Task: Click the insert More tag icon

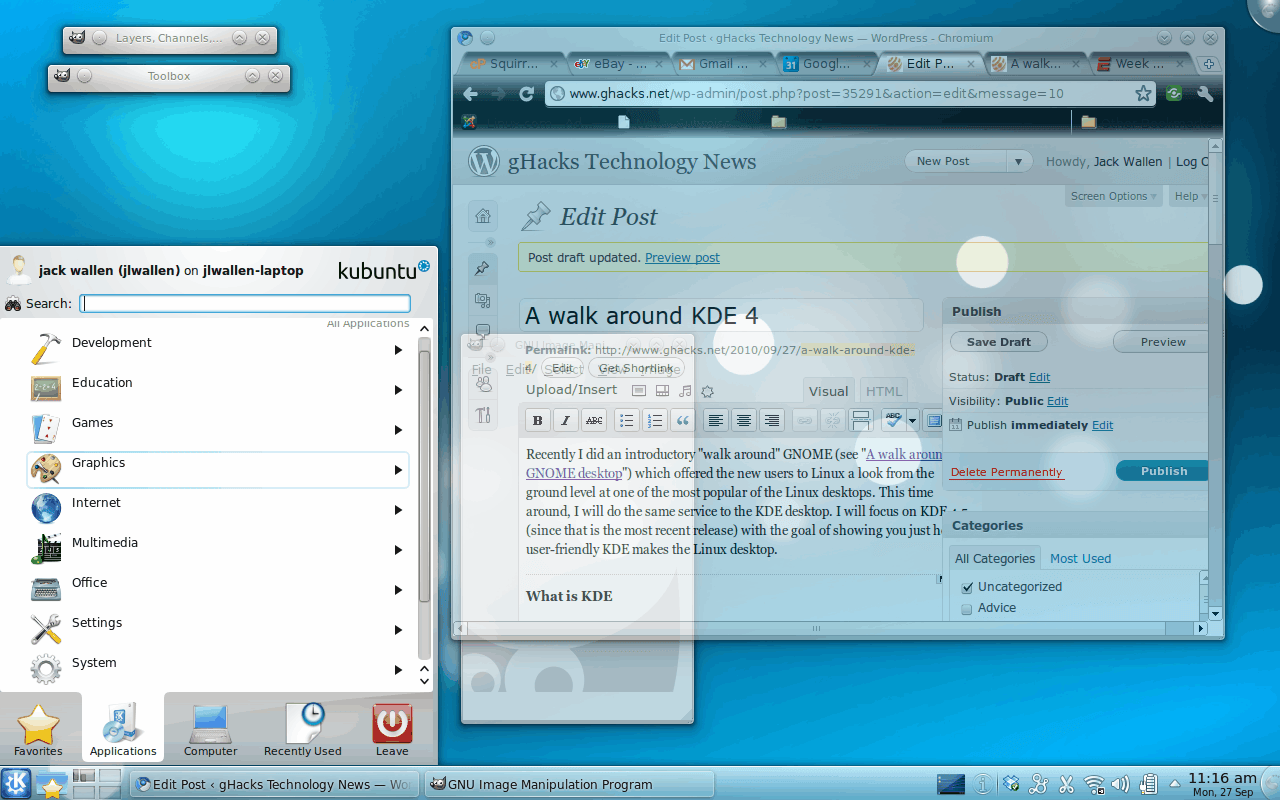Action: pyautogui.click(x=861, y=420)
